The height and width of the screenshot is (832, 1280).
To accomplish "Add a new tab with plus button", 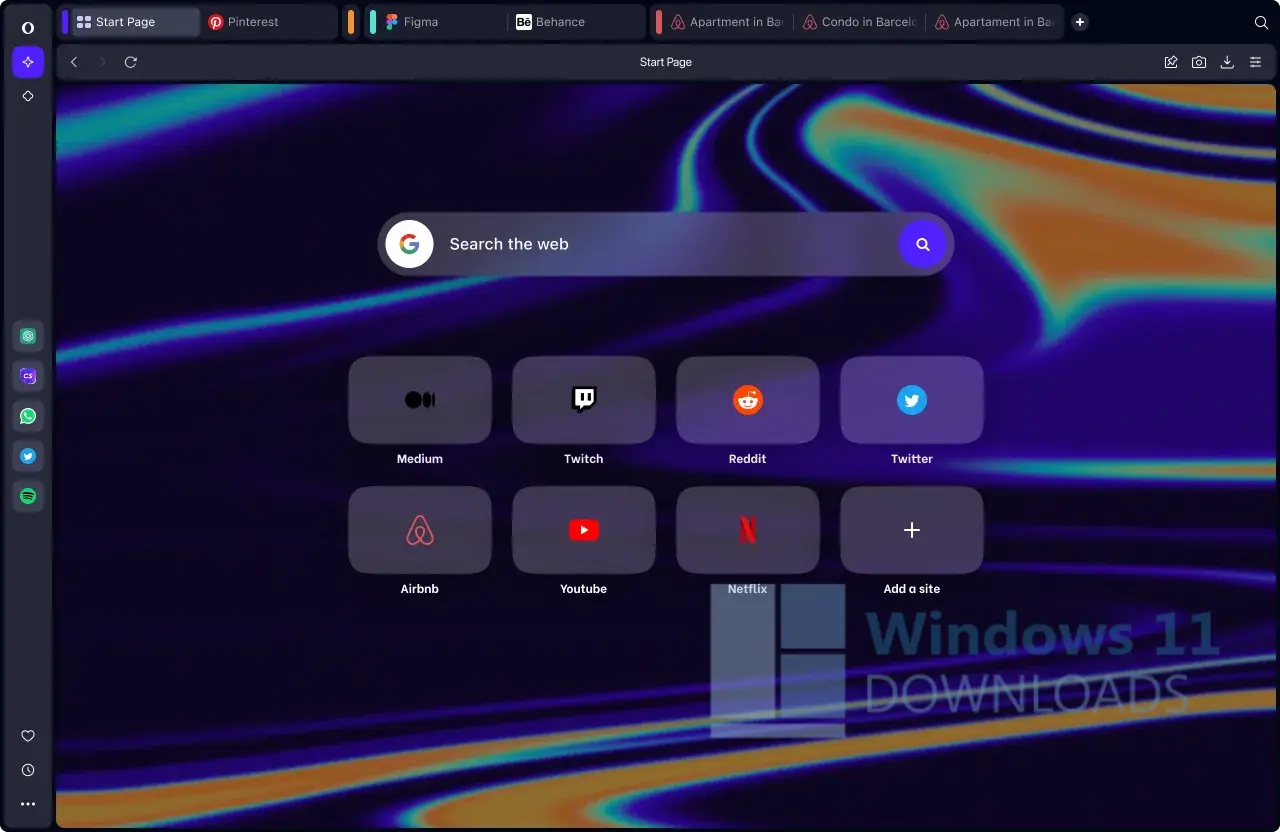I will (1080, 22).
